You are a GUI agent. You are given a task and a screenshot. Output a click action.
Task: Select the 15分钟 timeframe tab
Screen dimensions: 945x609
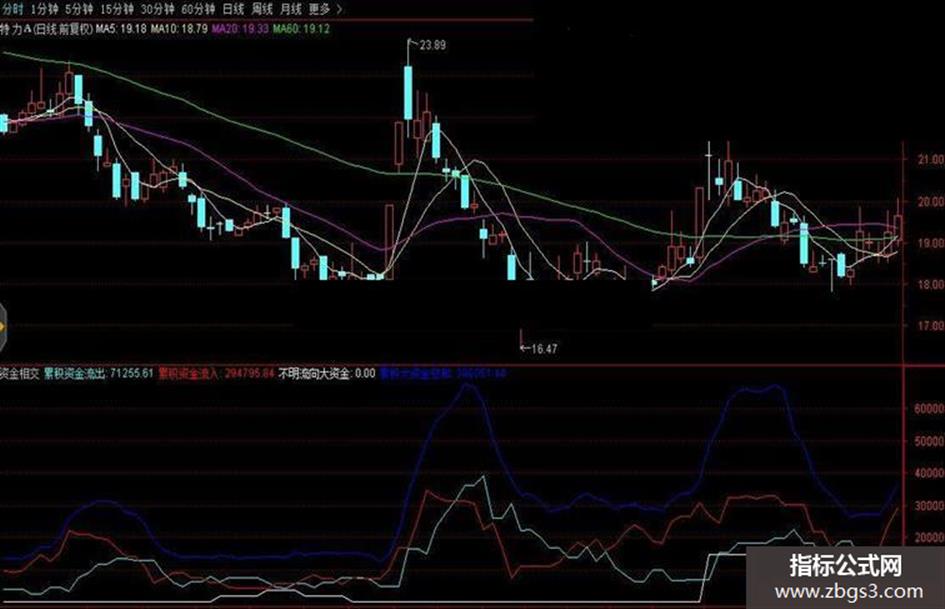pos(116,9)
